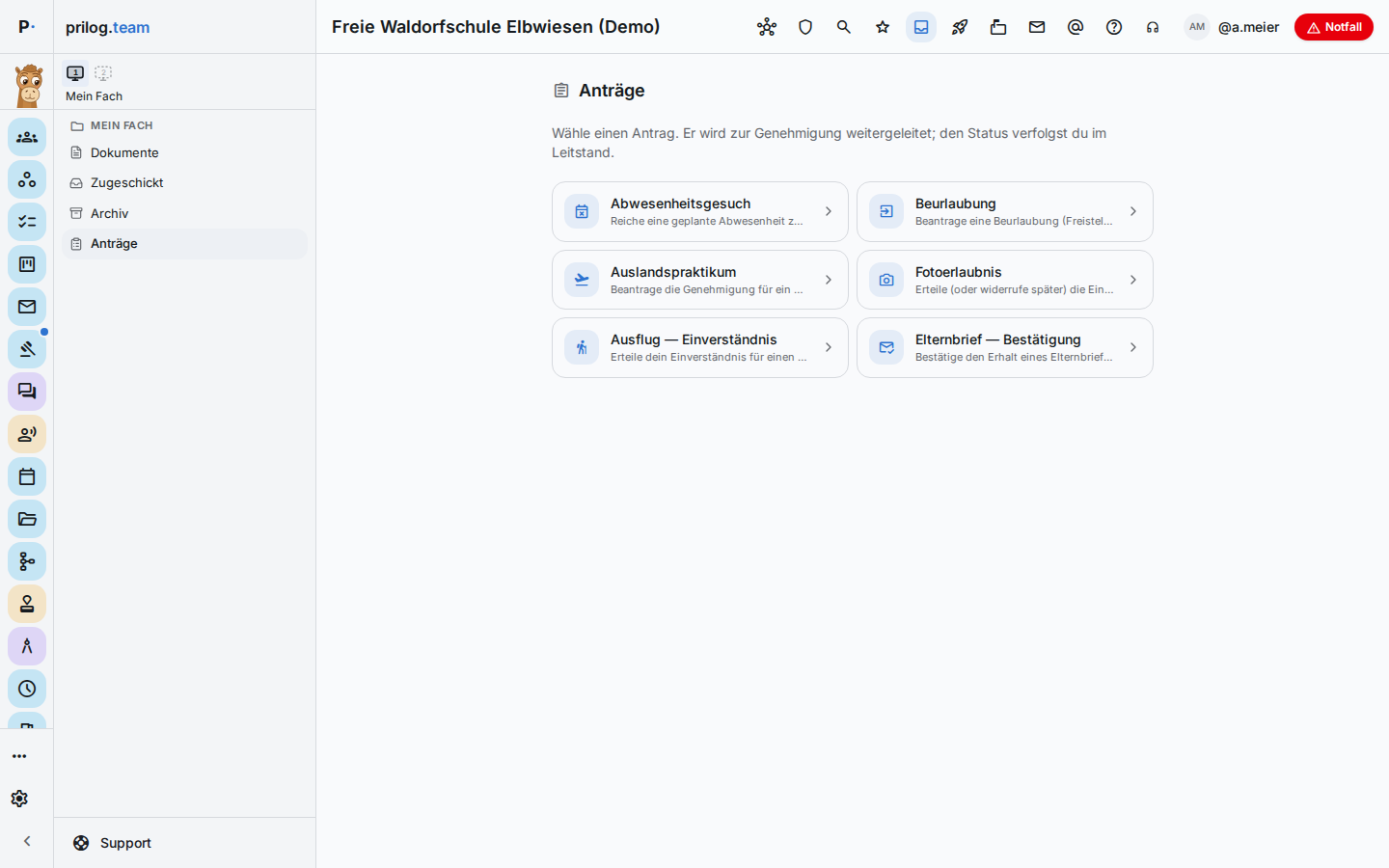
Task: Click the three-dots more icon in left rail
Action: (19, 756)
